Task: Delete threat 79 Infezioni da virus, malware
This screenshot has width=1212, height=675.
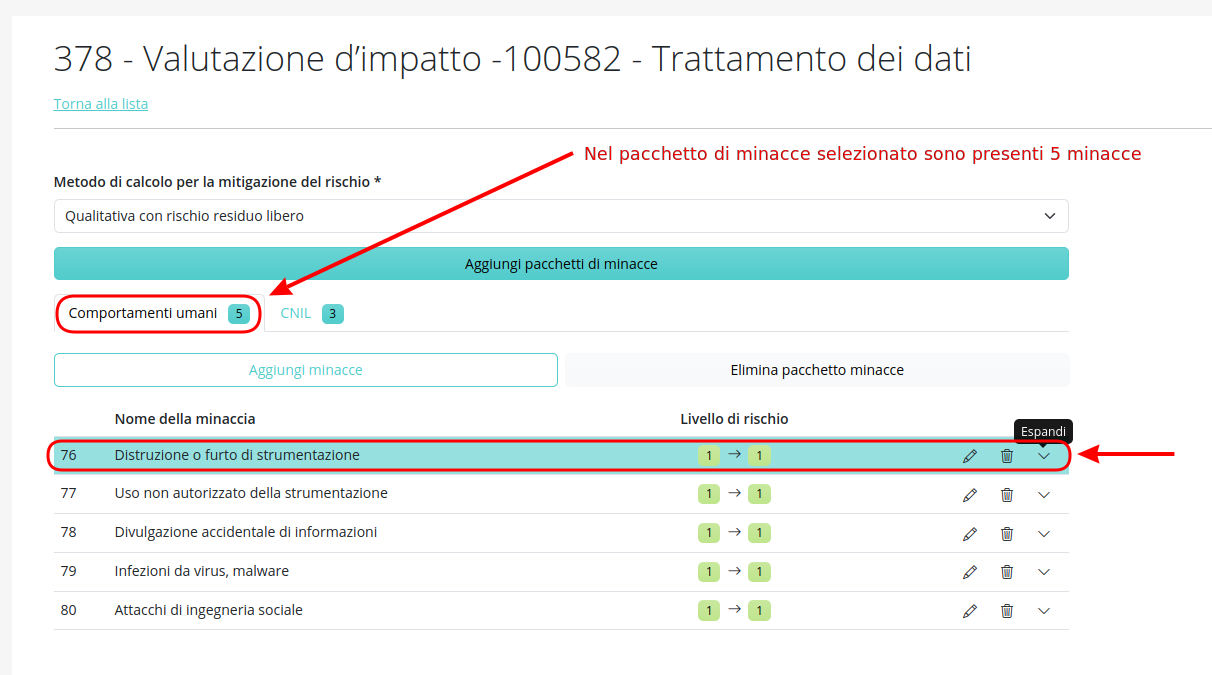Action: point(1007,572)
